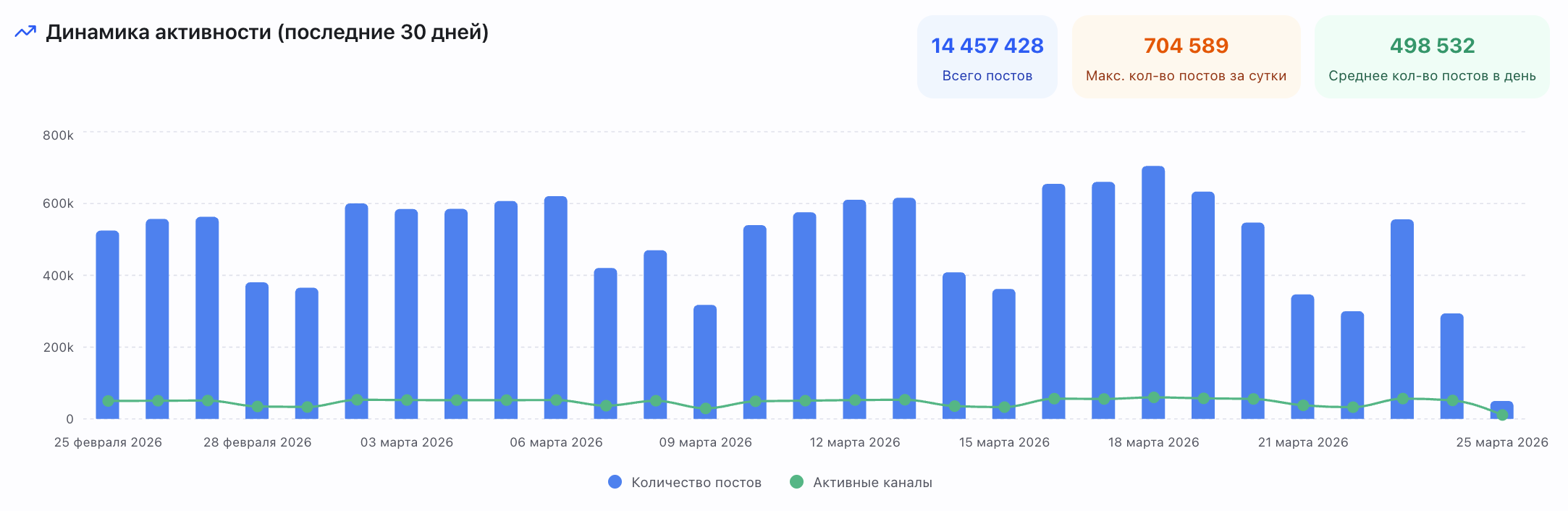Click the trend arrow icon beside the chart title
The width and height of the screenshot is (1568, 511).
[x=25, y=32]
